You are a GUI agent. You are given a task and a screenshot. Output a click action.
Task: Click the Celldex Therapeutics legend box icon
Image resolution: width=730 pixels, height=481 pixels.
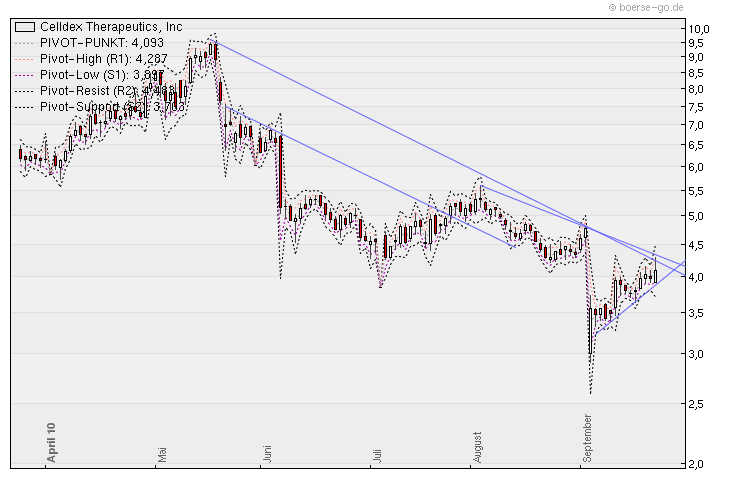pos(26,27)
